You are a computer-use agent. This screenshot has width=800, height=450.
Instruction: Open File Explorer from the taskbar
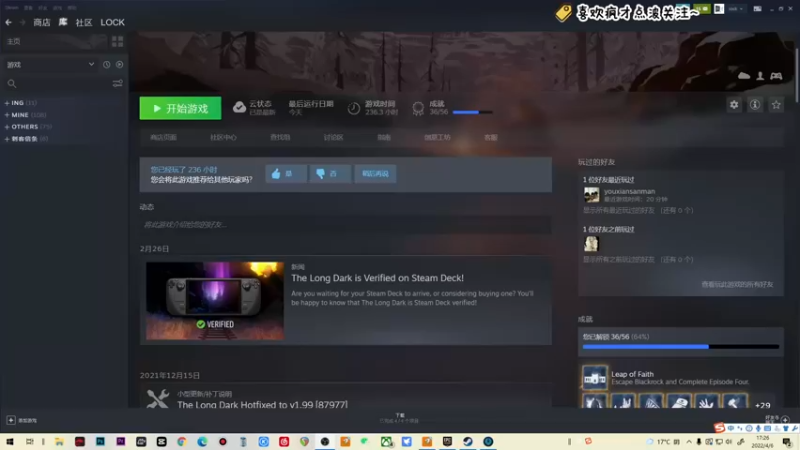[x=59, y=441]
